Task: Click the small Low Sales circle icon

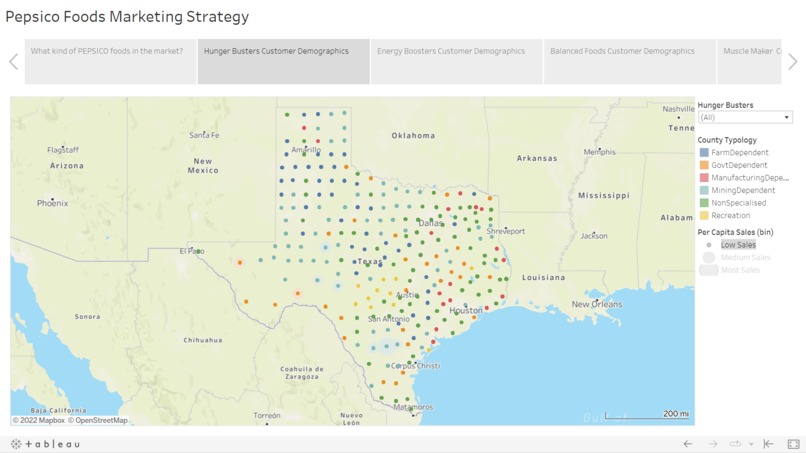Action: tap(709, 245)
